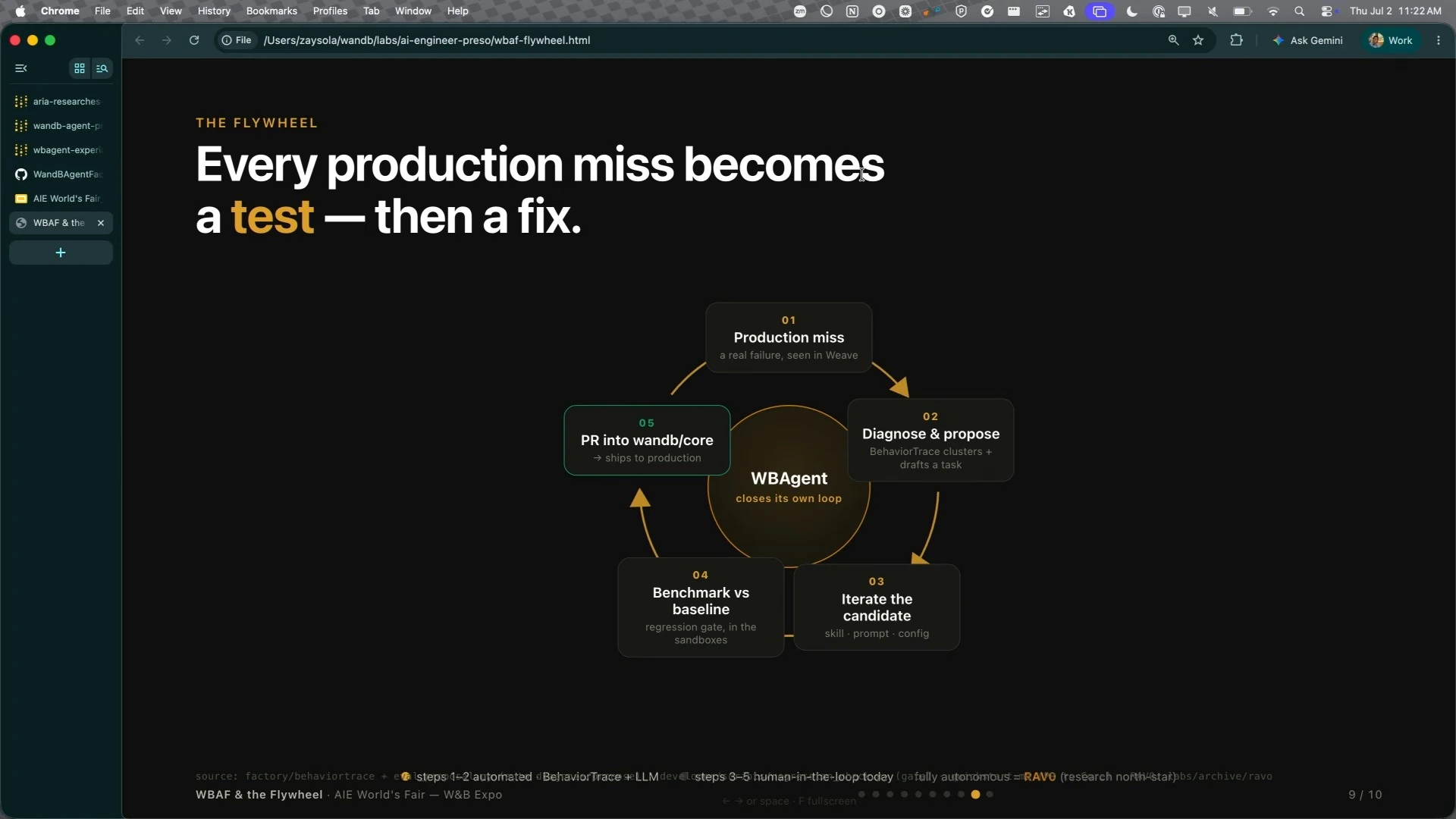Screen dimensions: 1456x819
Task: Open the Bookmarks menu
Action: (271, 11)
